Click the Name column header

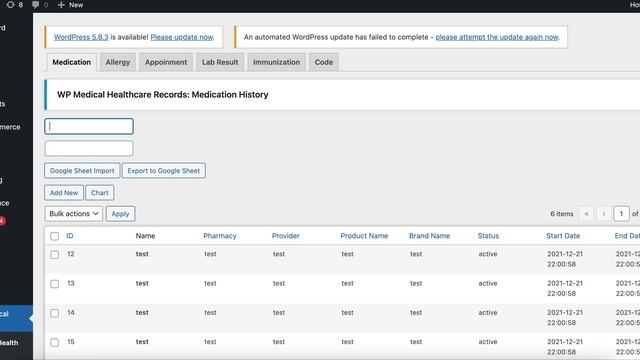(145, 236)
